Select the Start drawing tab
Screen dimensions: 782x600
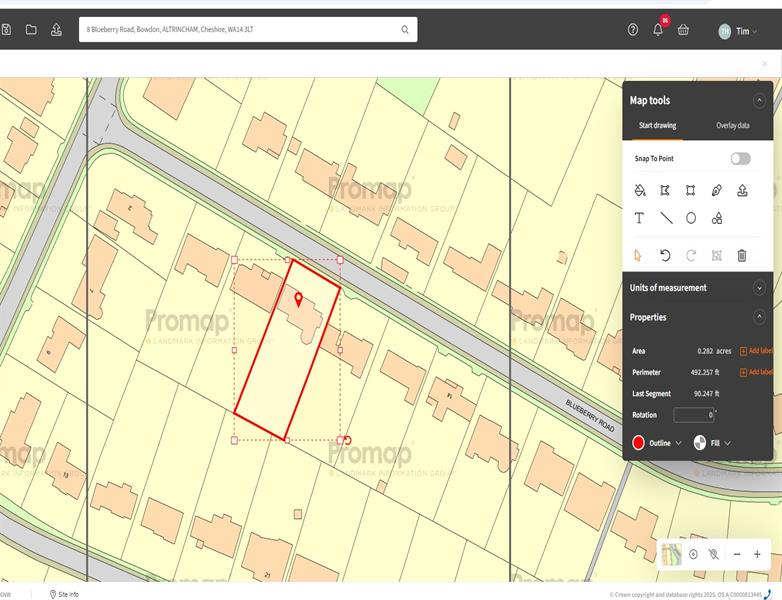657,126
